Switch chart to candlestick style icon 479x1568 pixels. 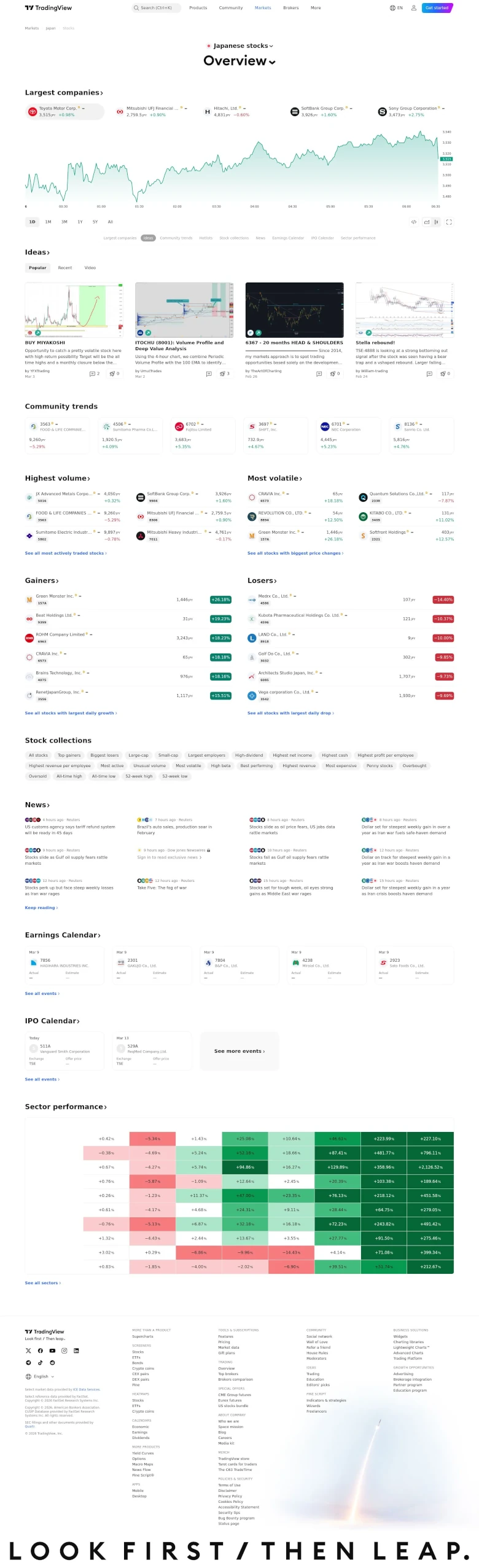(437, 222)
